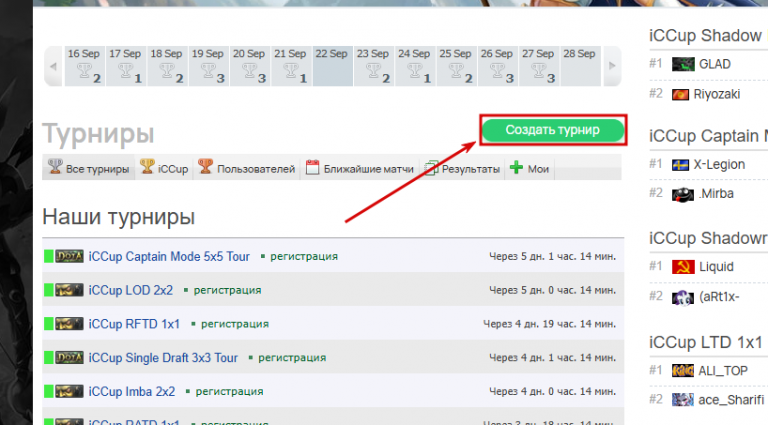Select 16 Sep in the calendar strip
768x425 pixels.
click(85, 66)
